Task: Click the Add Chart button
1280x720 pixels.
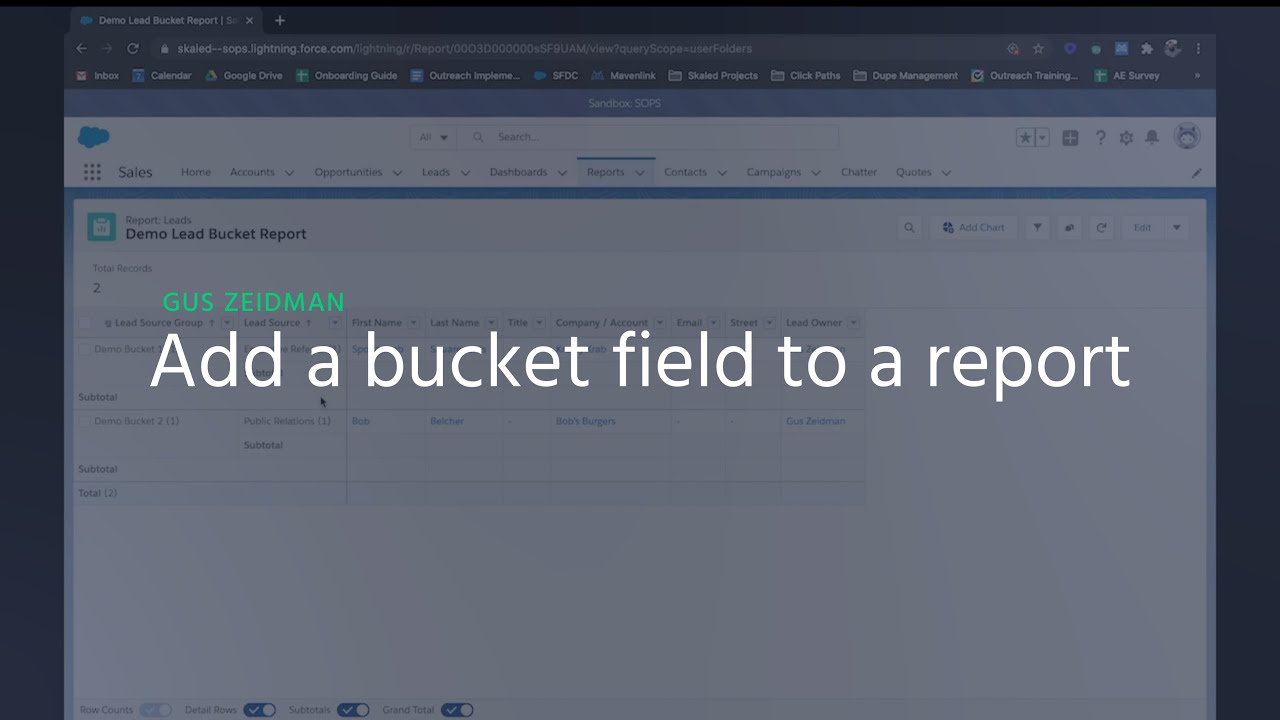Action: point(973,228)
